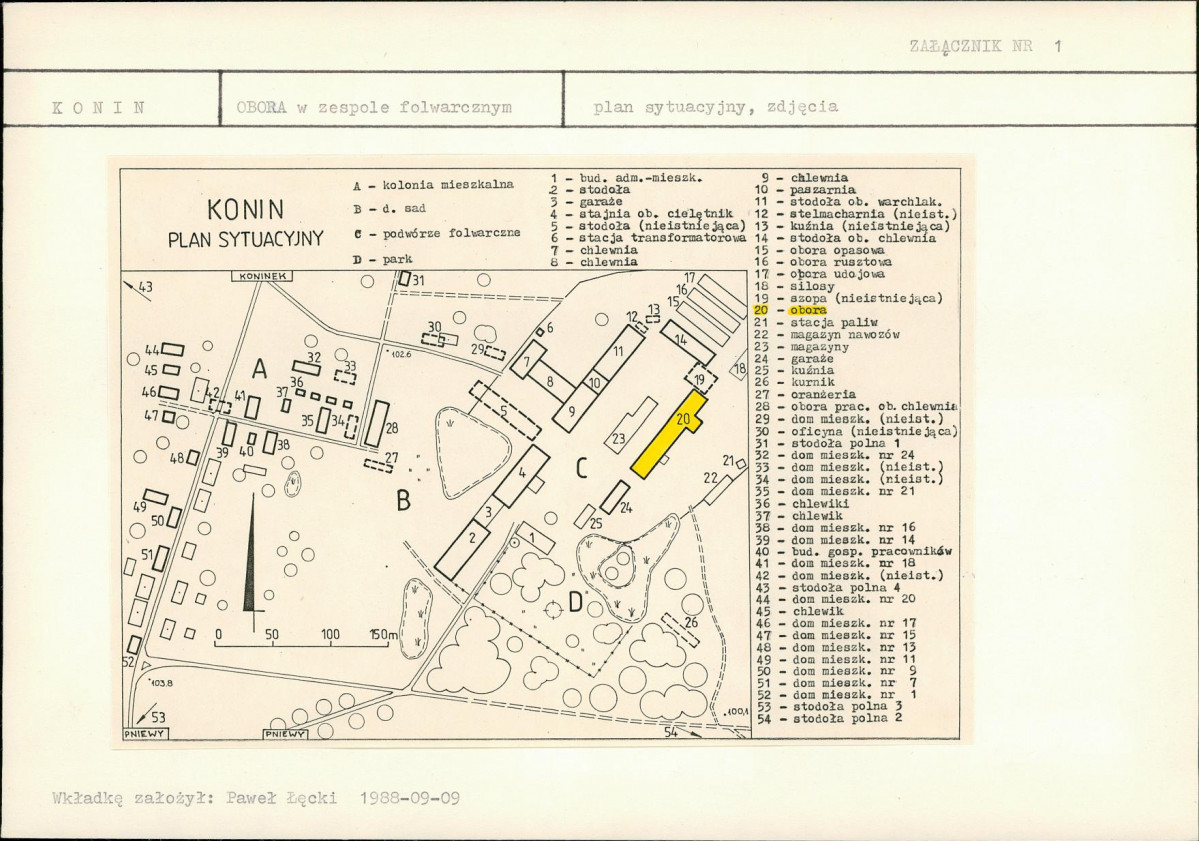The height and width of the screenshot is (841, 1199).
Task: Select the plan sytuacyjny, zdjęcia header
Action: click(x=716, y=107)
